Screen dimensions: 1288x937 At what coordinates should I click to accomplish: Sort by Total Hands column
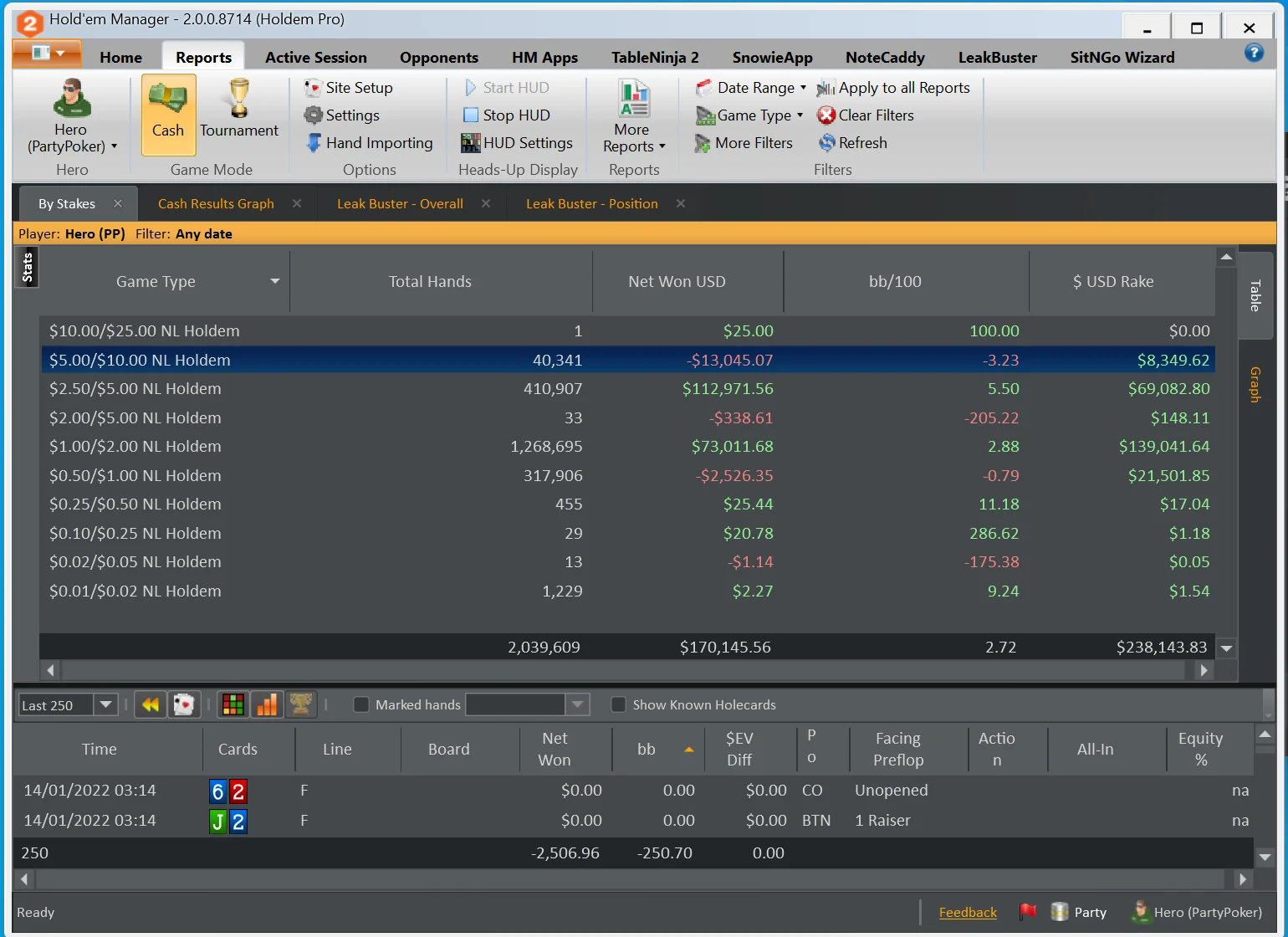coord(441,281)
